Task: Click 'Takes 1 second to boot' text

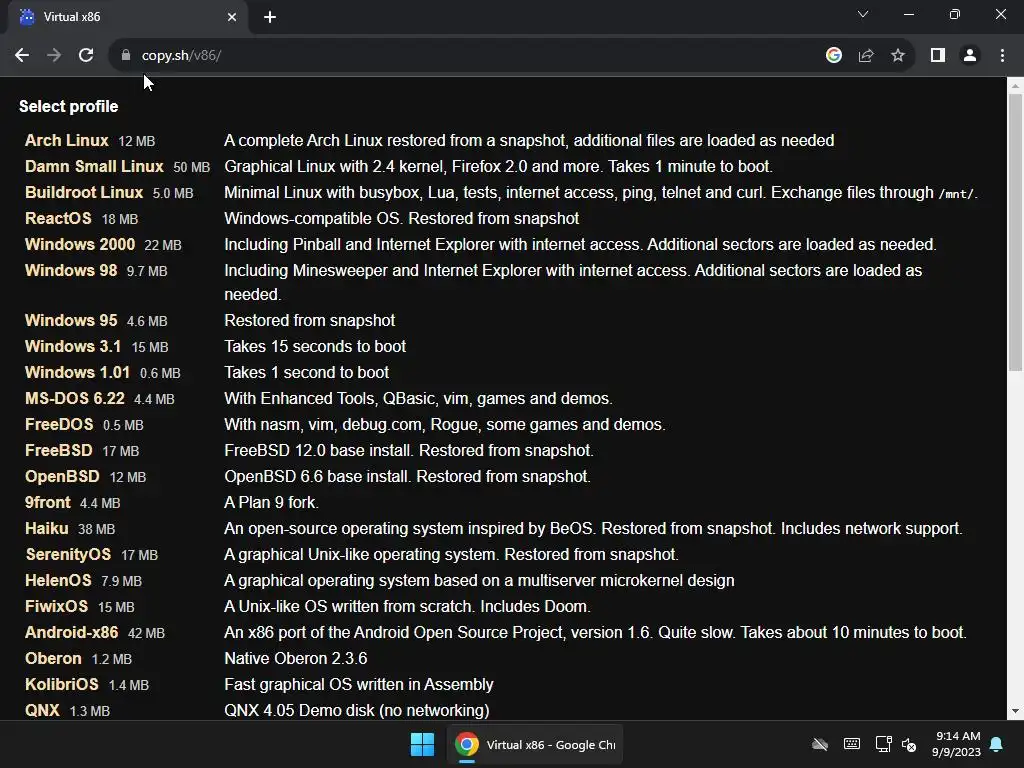Action: (x=306, y=373)
